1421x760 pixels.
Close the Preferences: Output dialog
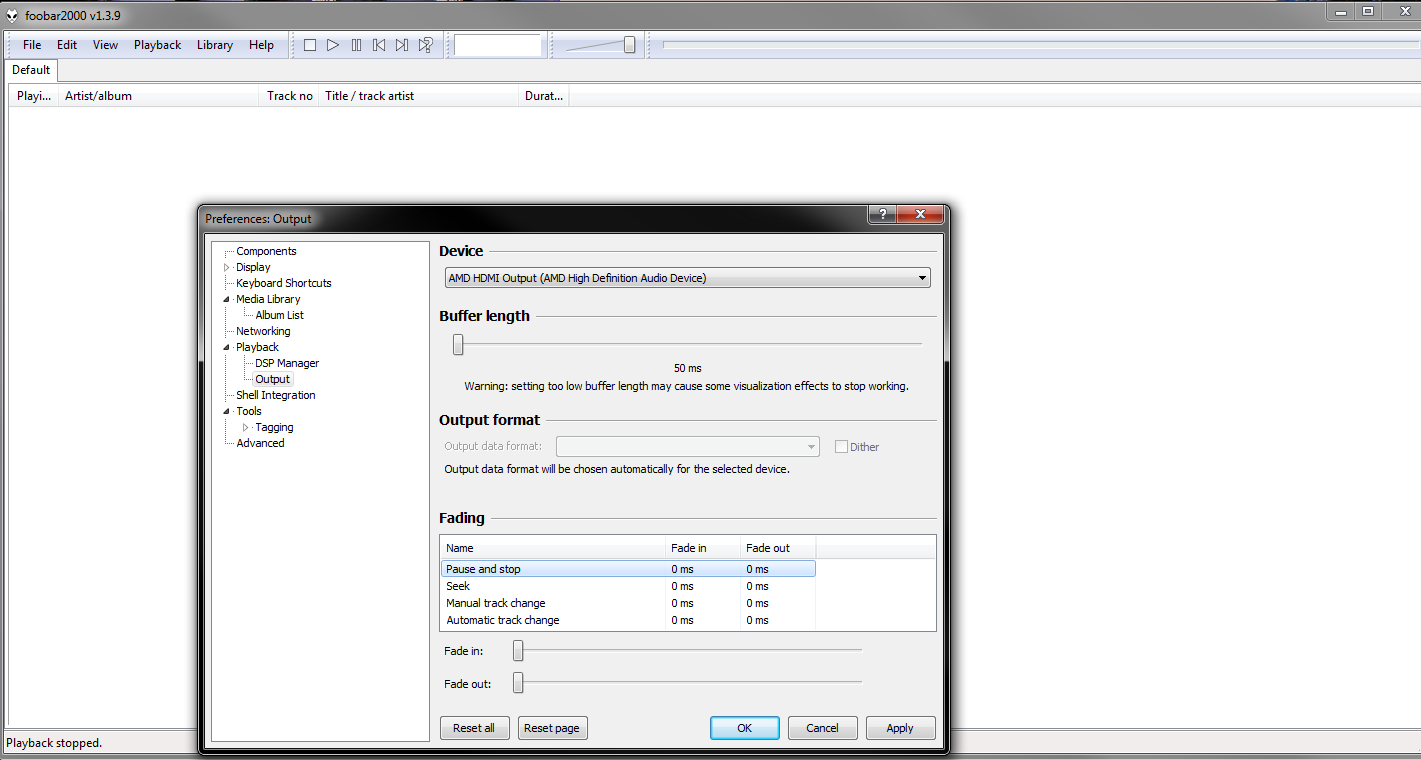[x=920, y=214]
